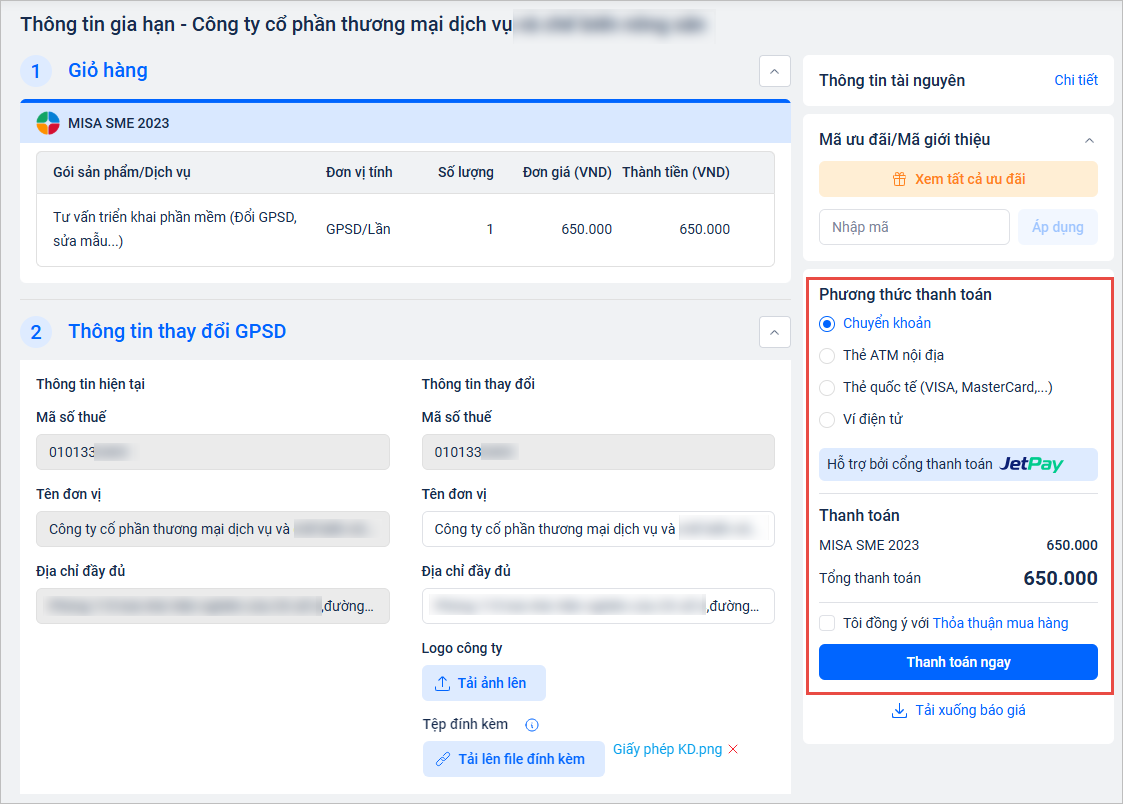
Task: Click the step 1 Giỏ hàng number badge
Action: [x=36, y=71]
